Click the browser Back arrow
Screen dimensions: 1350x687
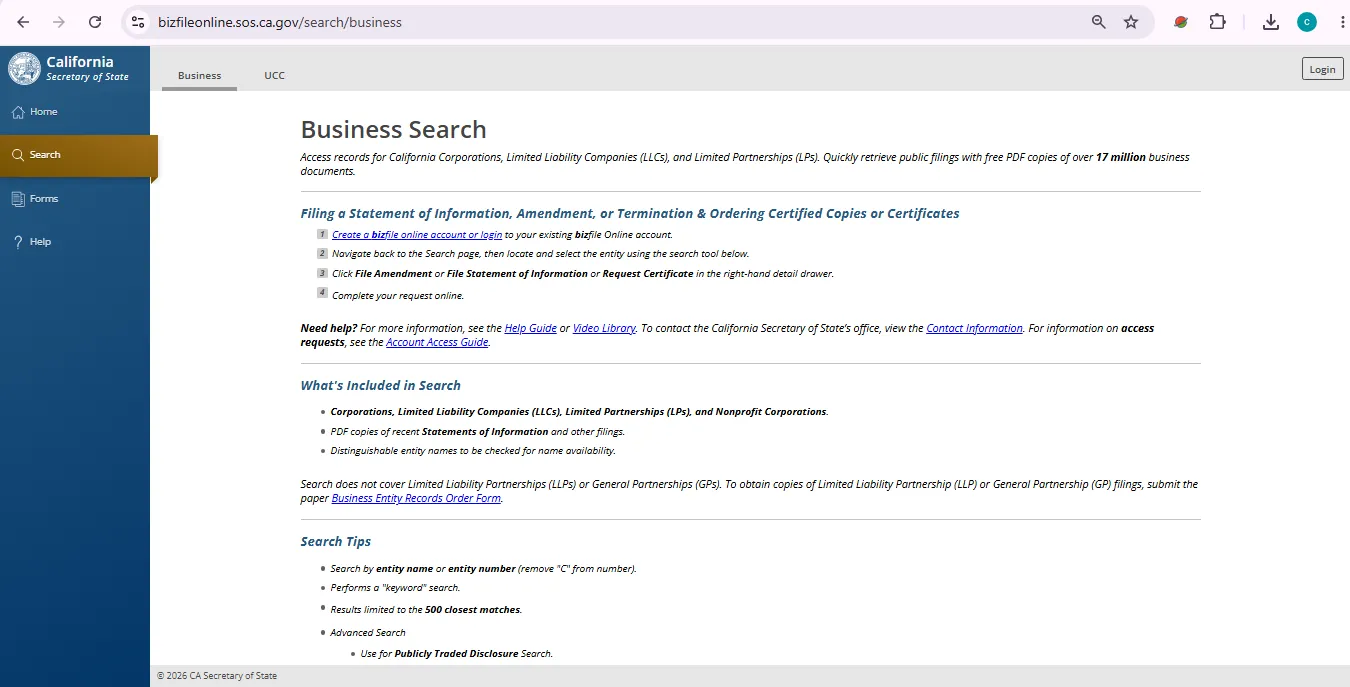(23, 22)
